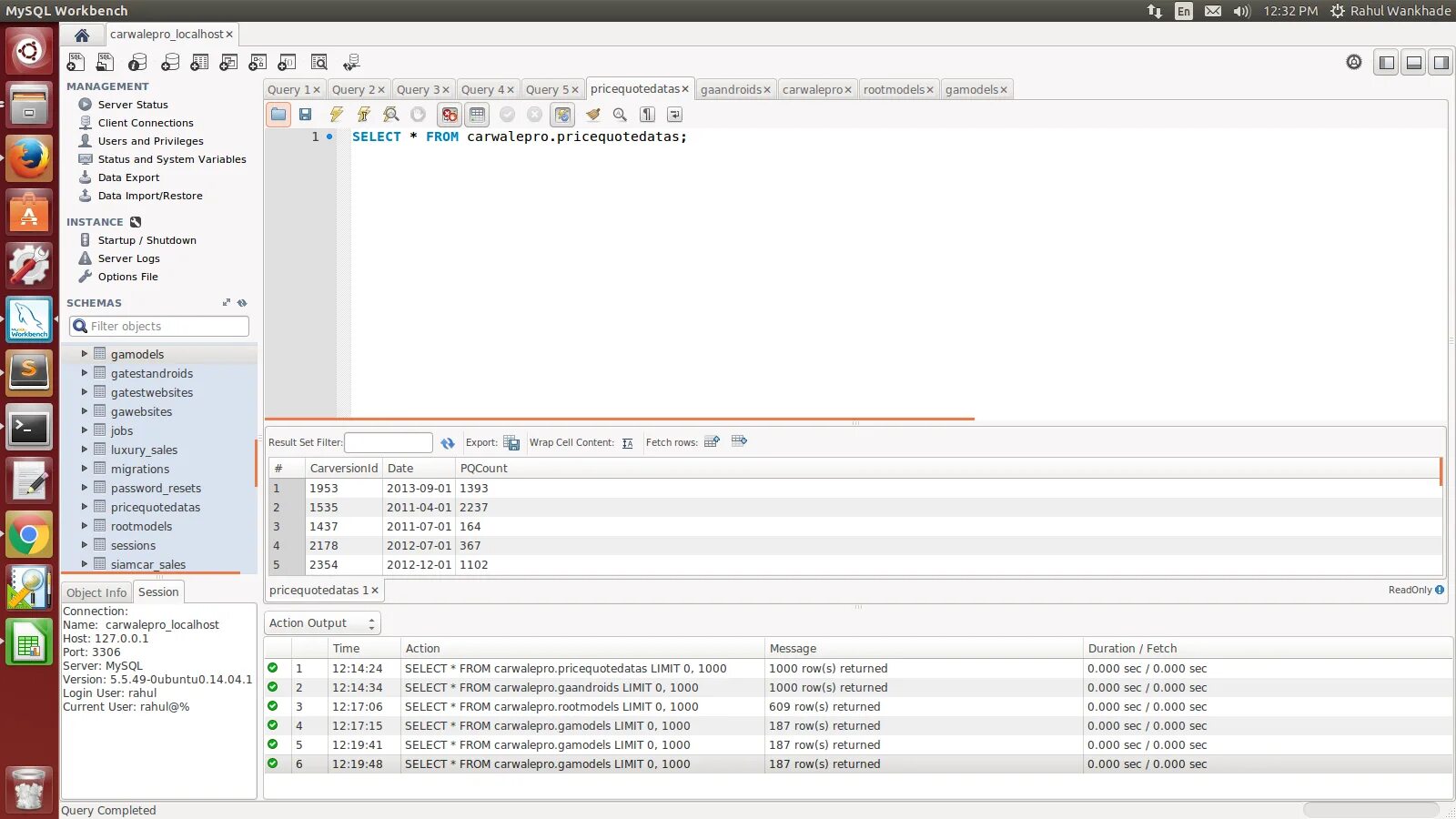Open Startup / Shutdown page

(x=147, y=240)
